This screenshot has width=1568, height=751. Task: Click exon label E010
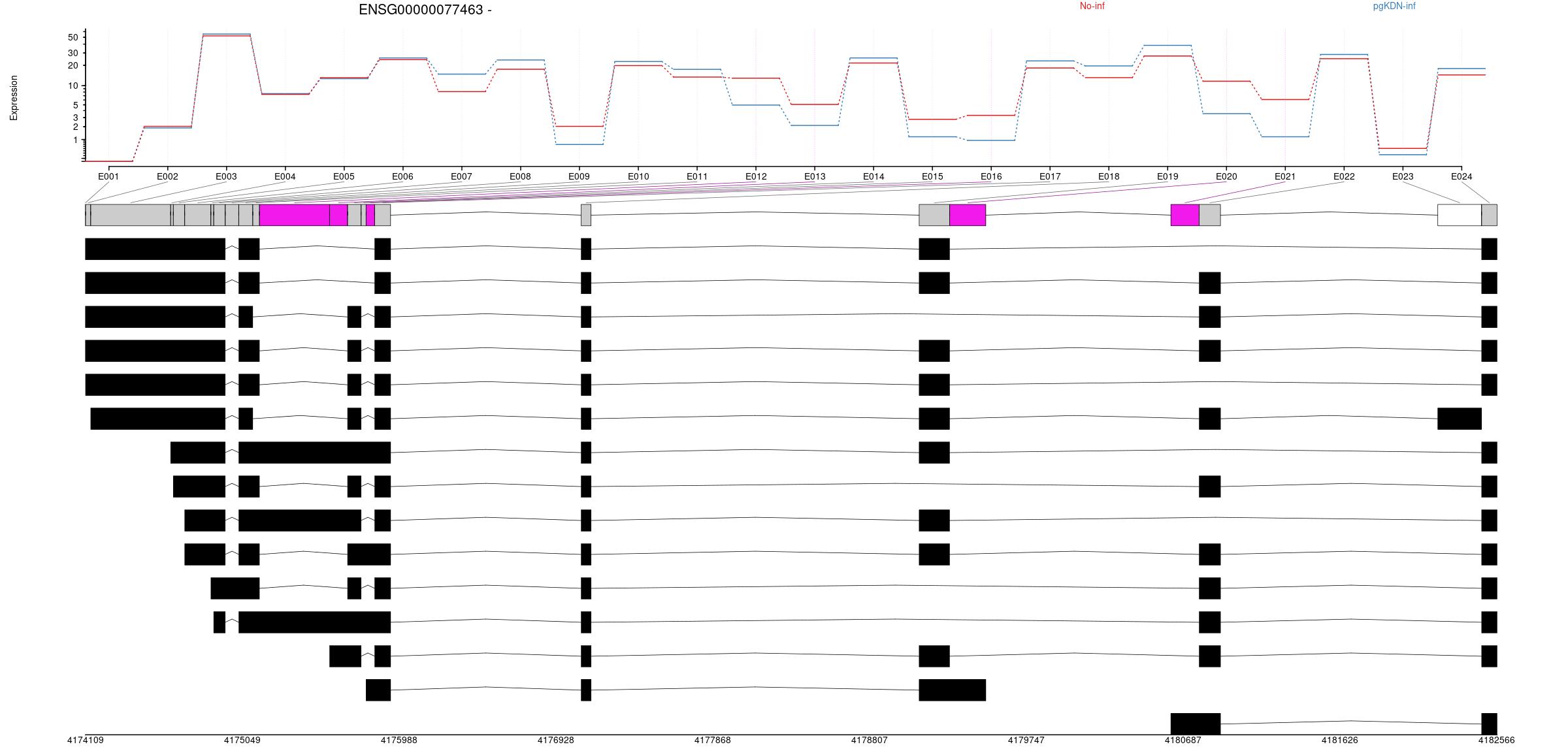click(638, 176)
